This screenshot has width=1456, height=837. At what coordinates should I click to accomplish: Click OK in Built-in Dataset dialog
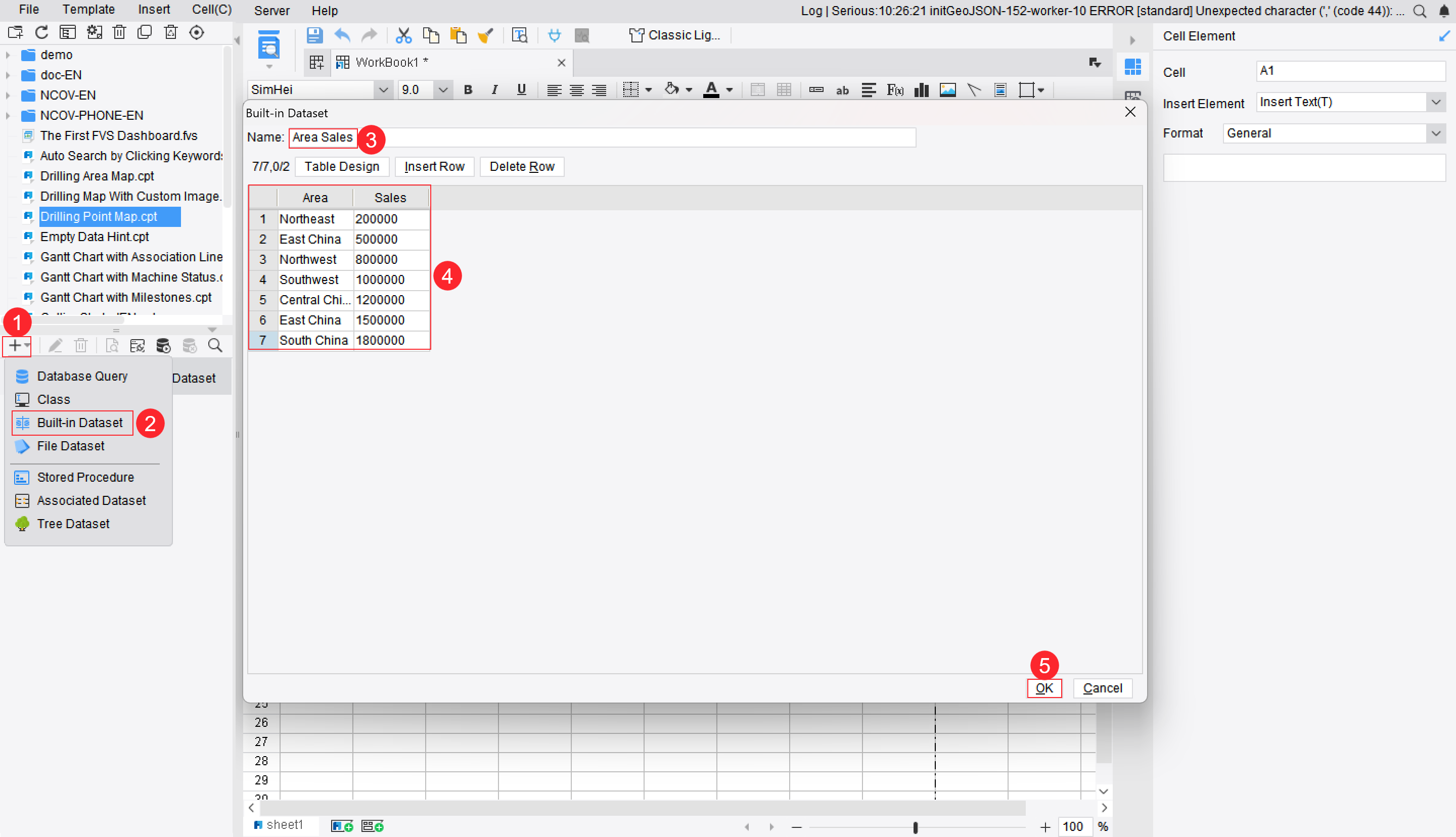(1044, 688)
